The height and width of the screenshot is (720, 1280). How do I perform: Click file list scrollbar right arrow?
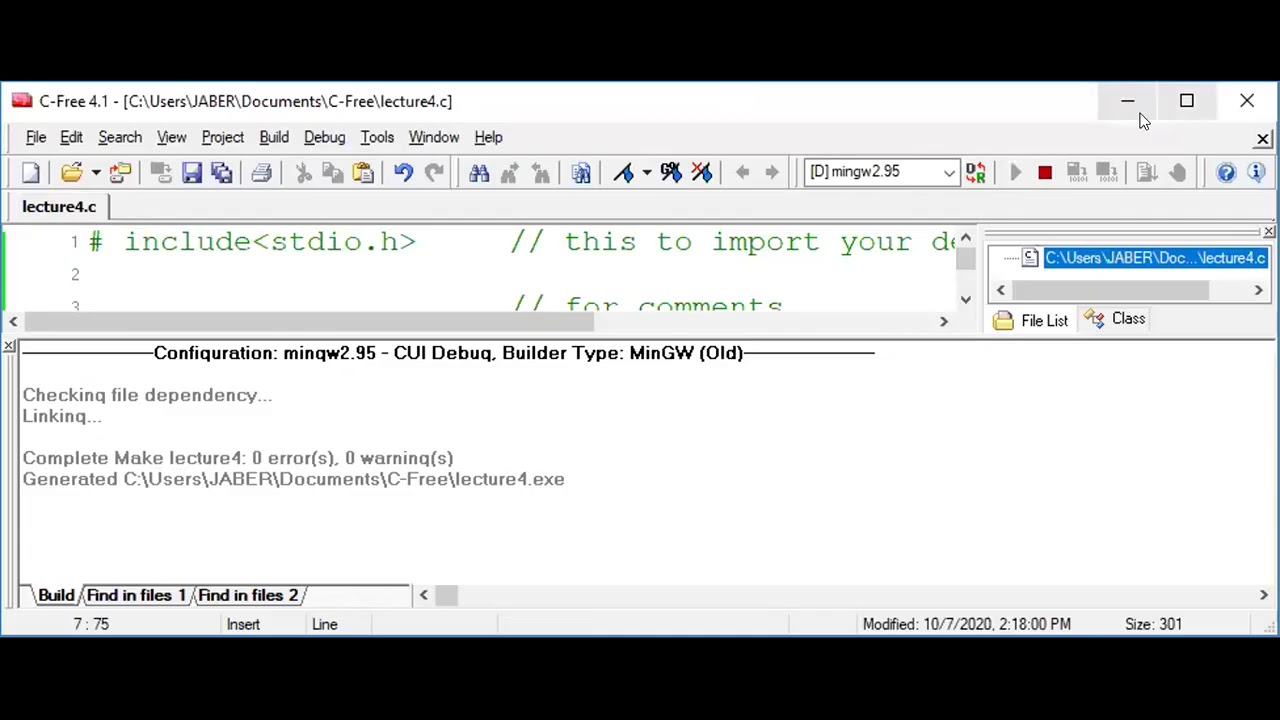(x=1258, y=290)
